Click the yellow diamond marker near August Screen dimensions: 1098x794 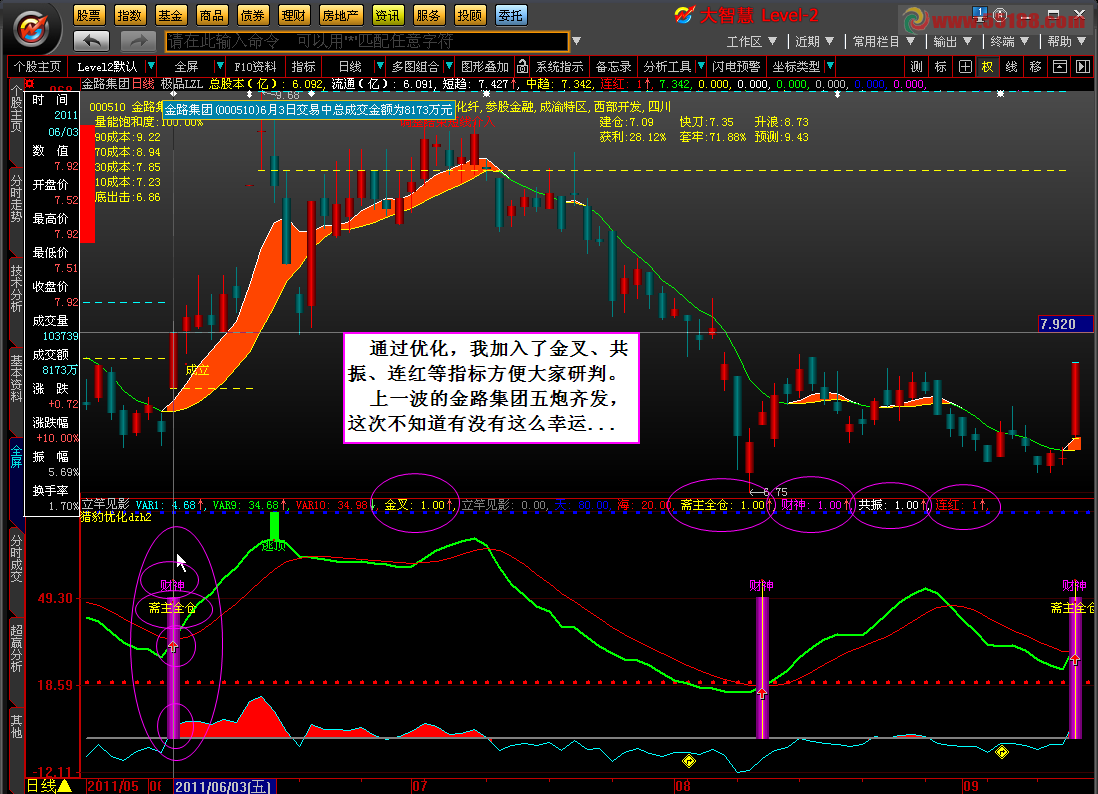pyautogui.click(x=688, y=761)
